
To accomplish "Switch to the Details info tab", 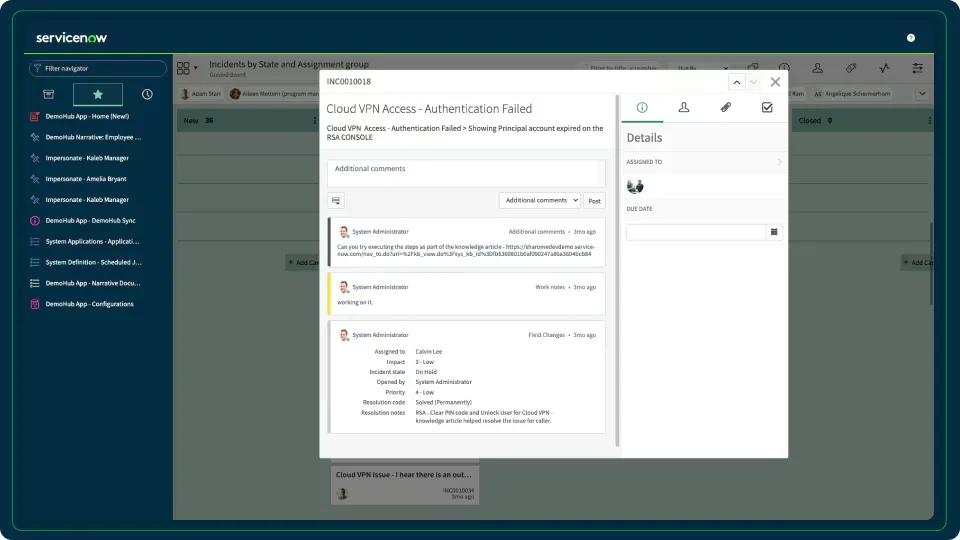I will [642, 108].
